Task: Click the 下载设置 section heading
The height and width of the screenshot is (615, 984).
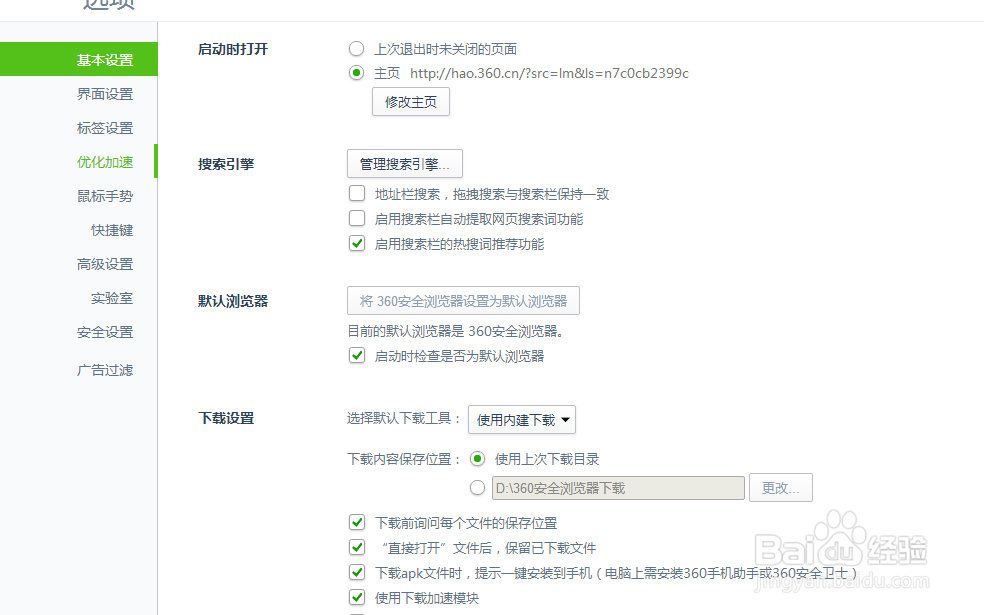Action: 226,418
